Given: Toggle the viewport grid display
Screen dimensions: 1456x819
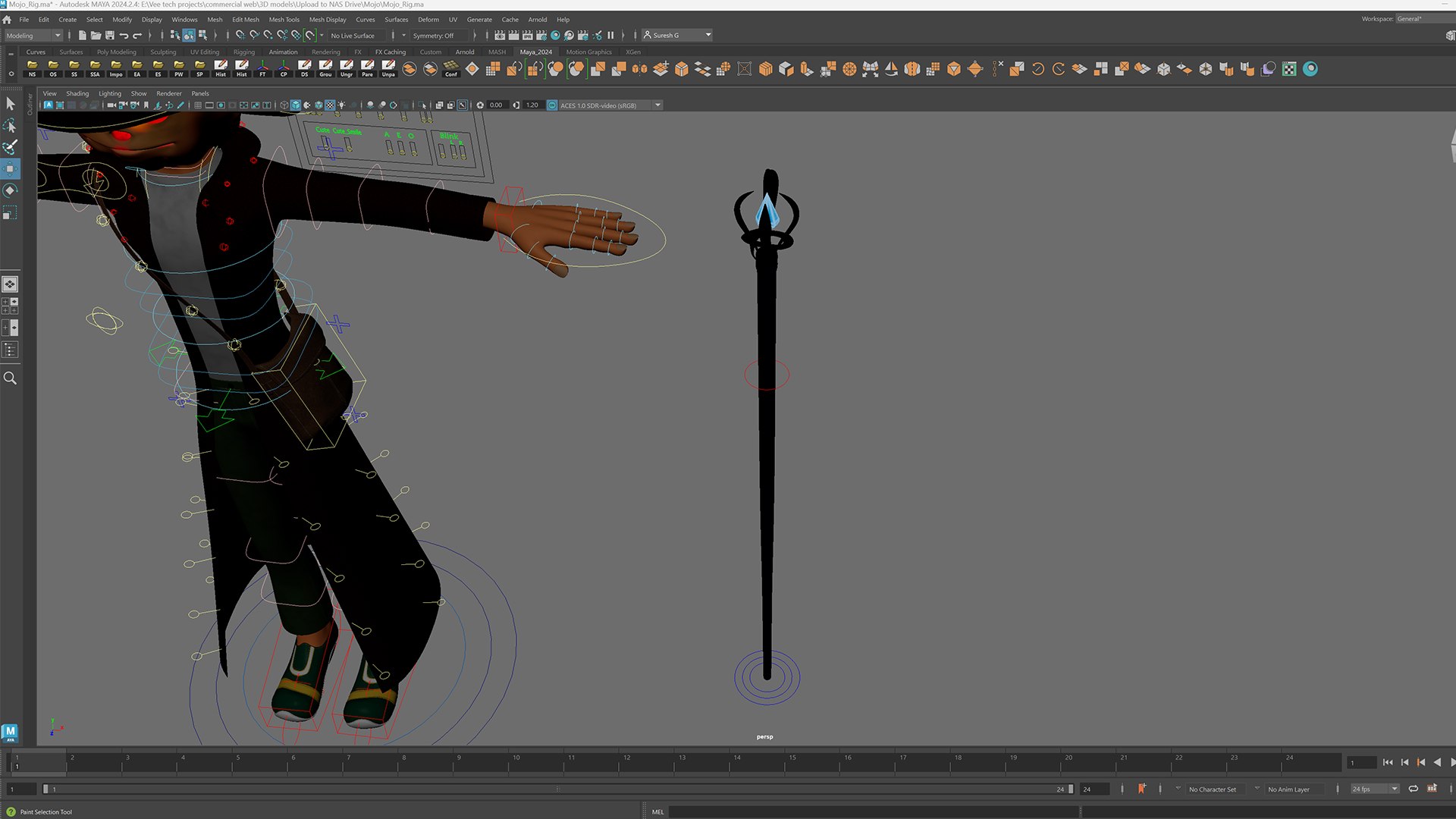Looking at the screenshot, I should 198,105.
